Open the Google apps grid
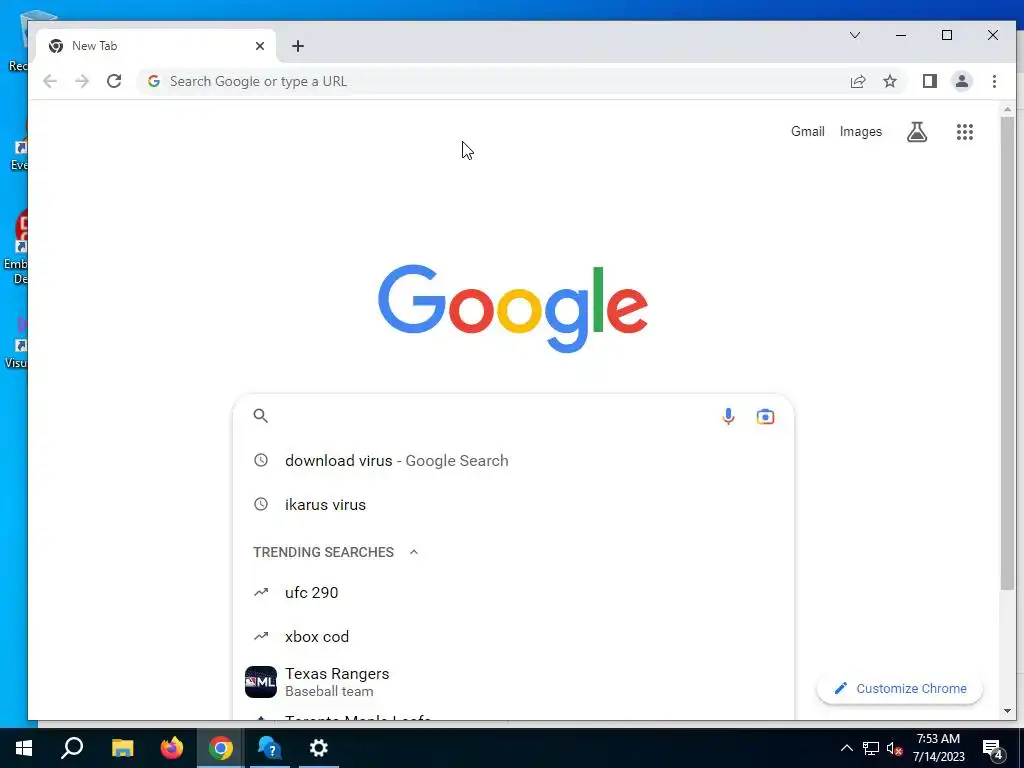The height and width of the screenshot is (768, 1024). coord(965,132)
